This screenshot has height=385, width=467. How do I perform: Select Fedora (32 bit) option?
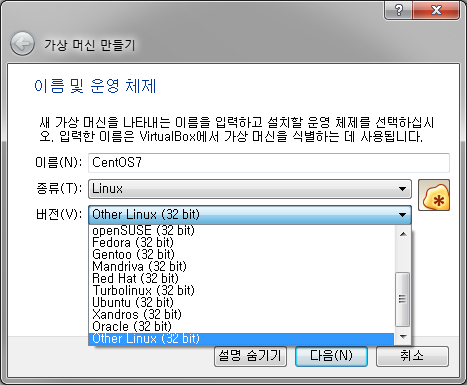(241, 242)
